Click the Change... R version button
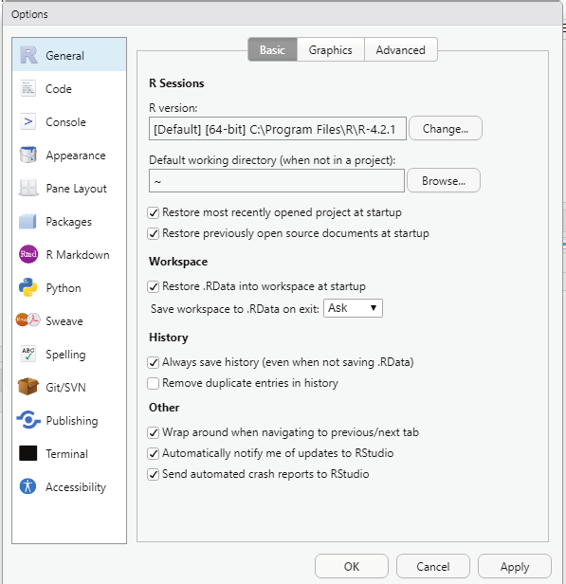 pos(445,128)
